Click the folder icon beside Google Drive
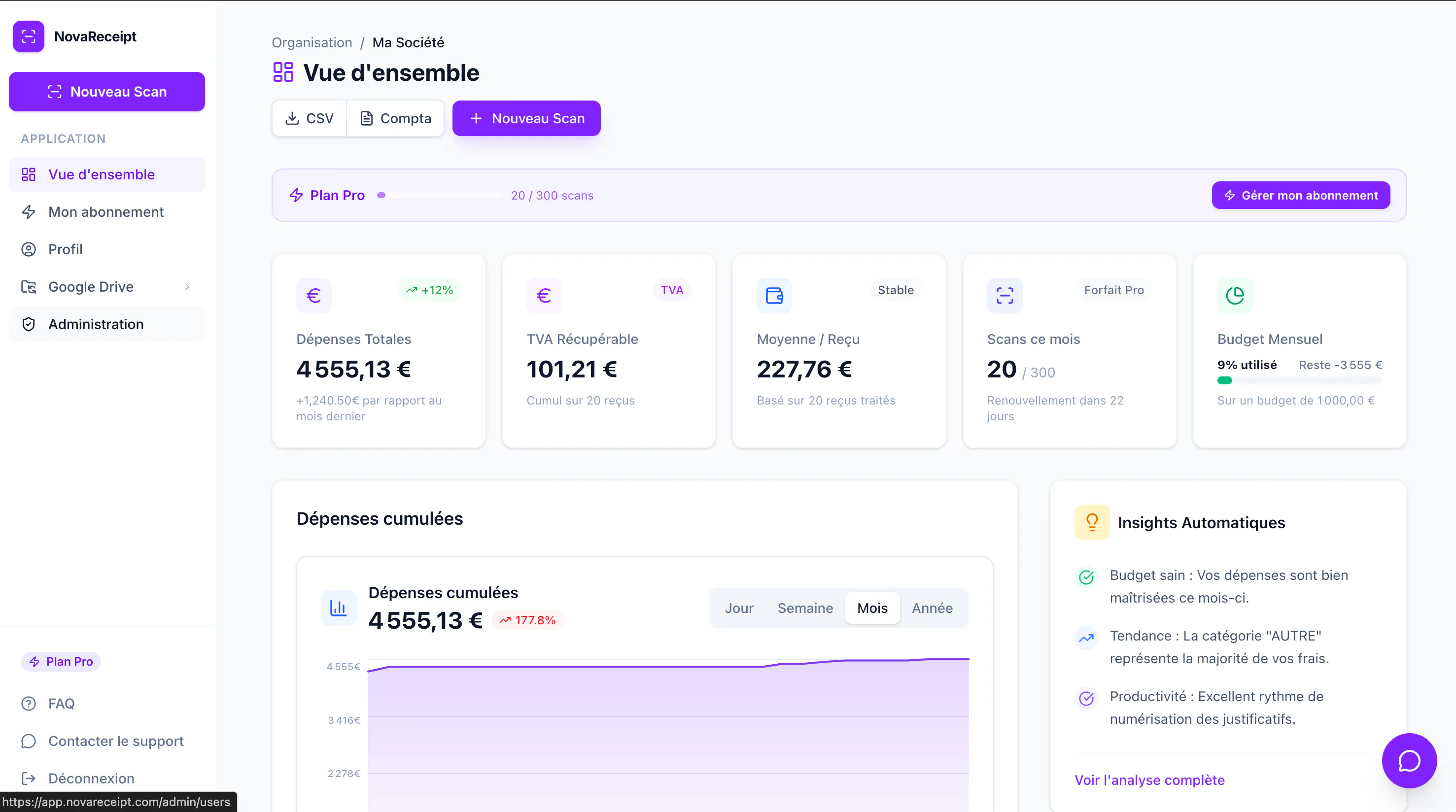Viewport: 1456px width, 812px height. point(28,287)
